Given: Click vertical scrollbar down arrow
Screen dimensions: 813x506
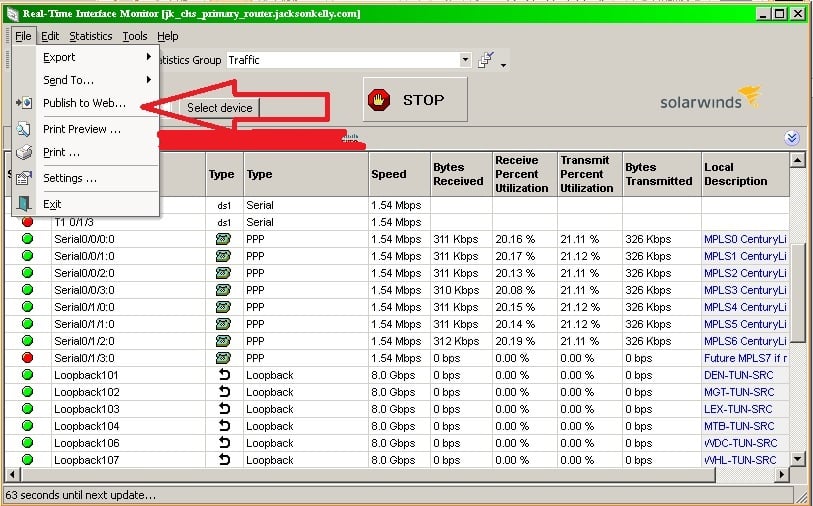Looking at the screenshot, I should 797,458.
